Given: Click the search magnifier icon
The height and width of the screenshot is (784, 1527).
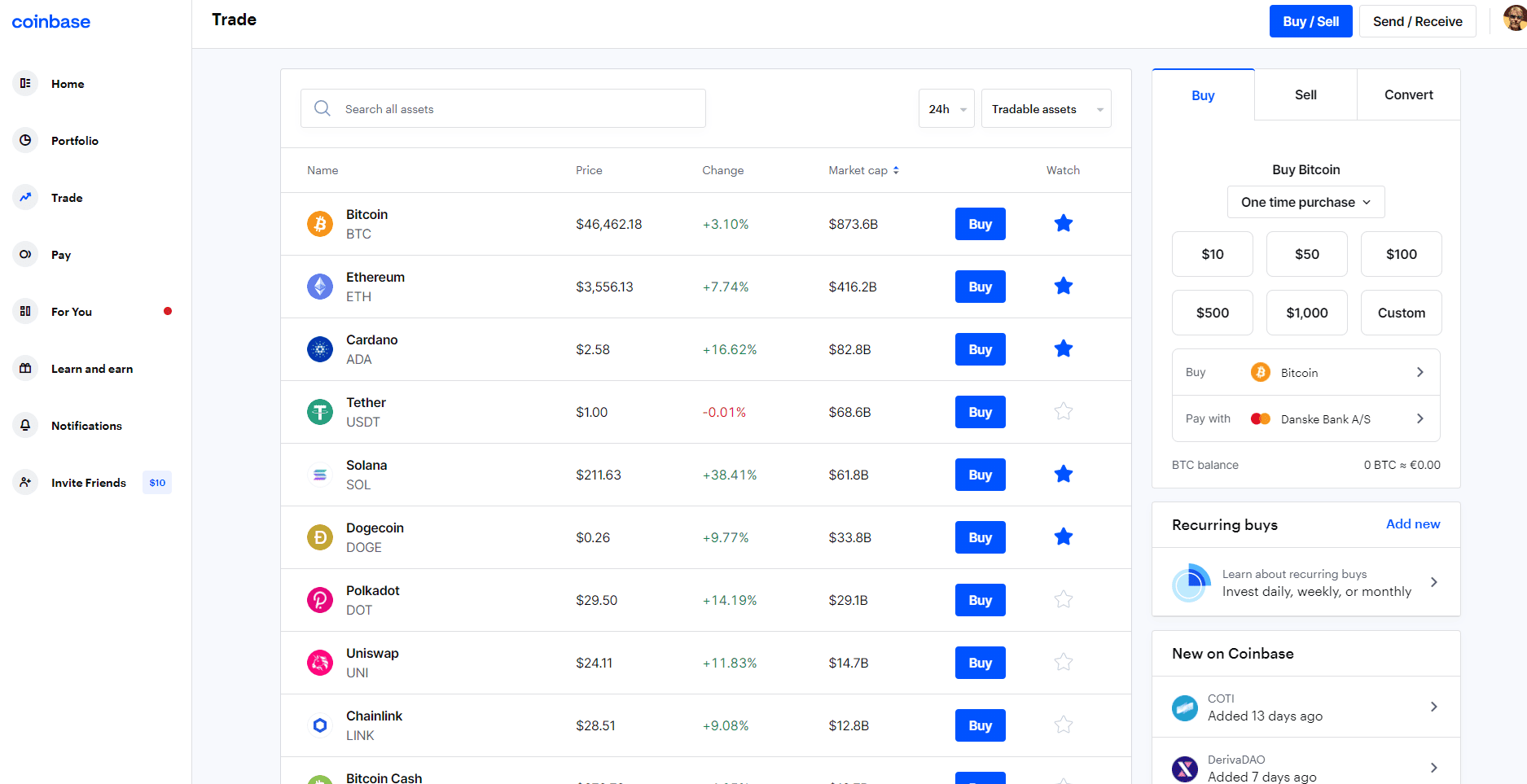Looking at the screenshot, I should 323,108.
